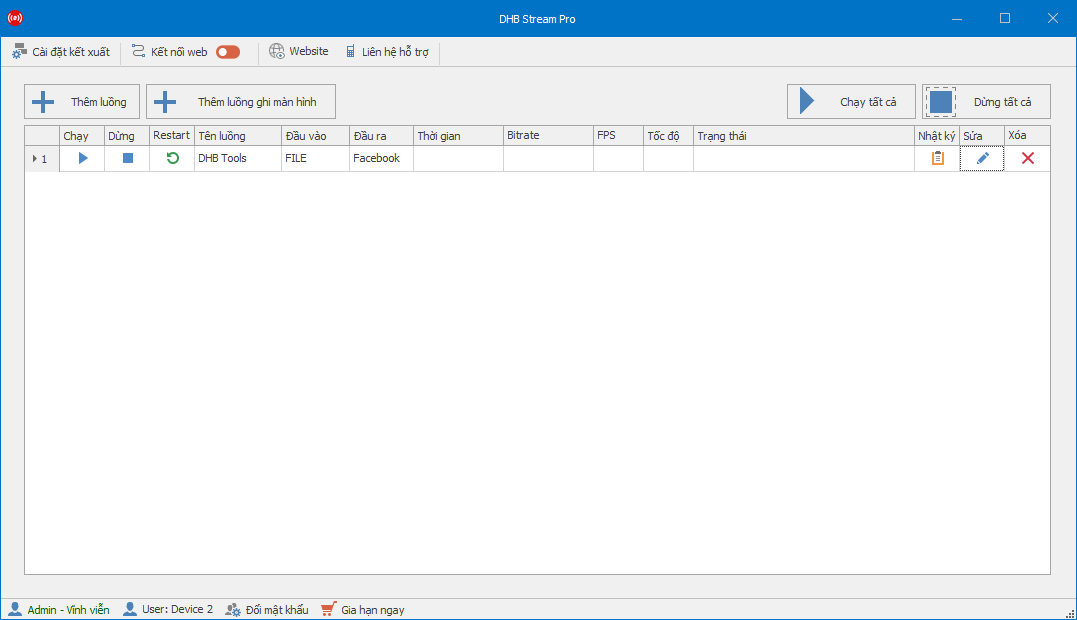This screenshot has width=1077, height=620.
Task: Click the Kết nối web label
Action: [179, 52]
